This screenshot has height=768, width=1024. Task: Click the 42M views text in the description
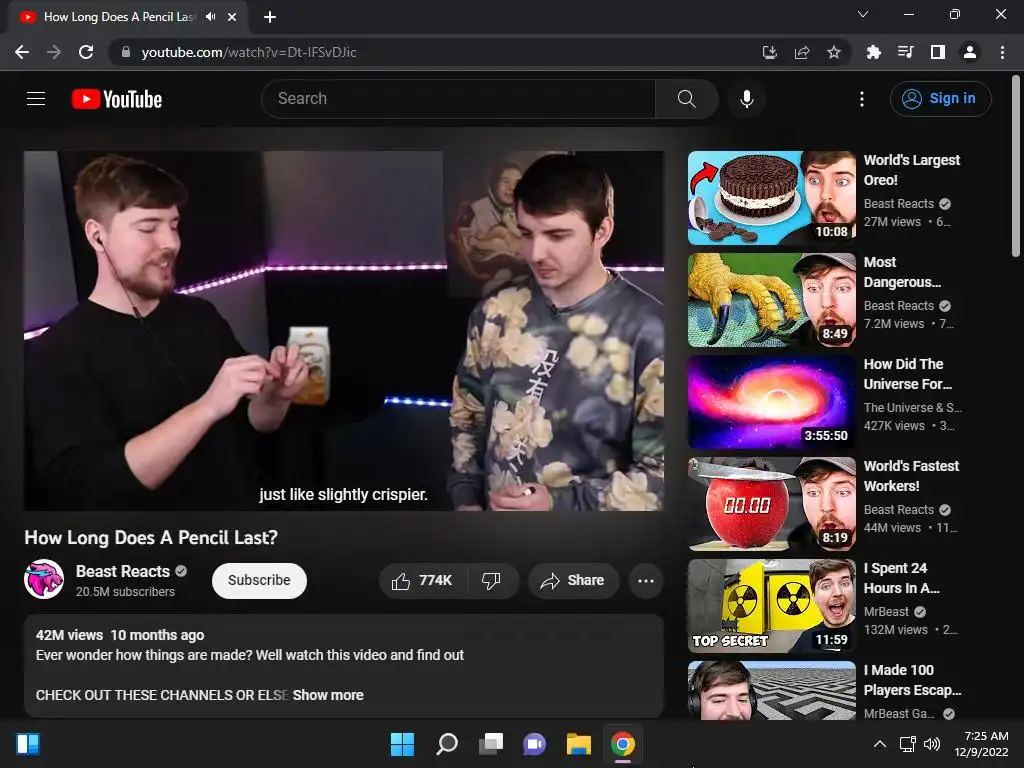click(69, 635)
